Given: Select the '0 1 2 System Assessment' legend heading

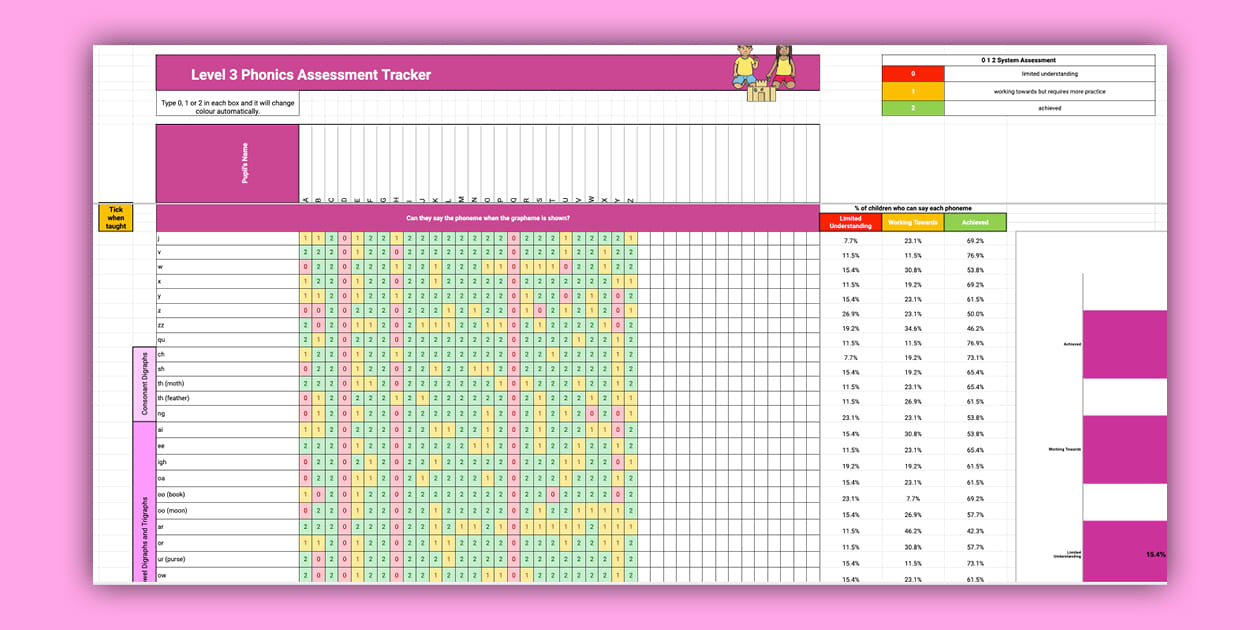Looking at the screenshot, I should (x=1018, y=60).
